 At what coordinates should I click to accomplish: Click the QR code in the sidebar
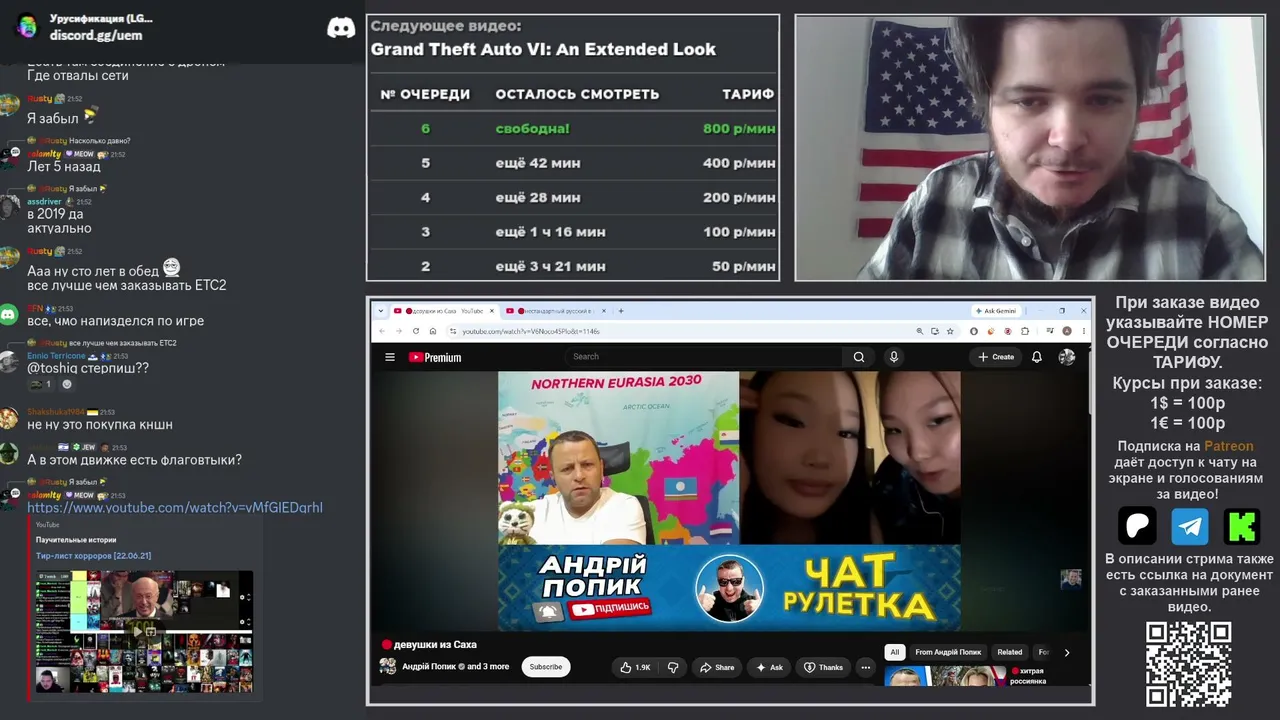[x=1188, y=664]
